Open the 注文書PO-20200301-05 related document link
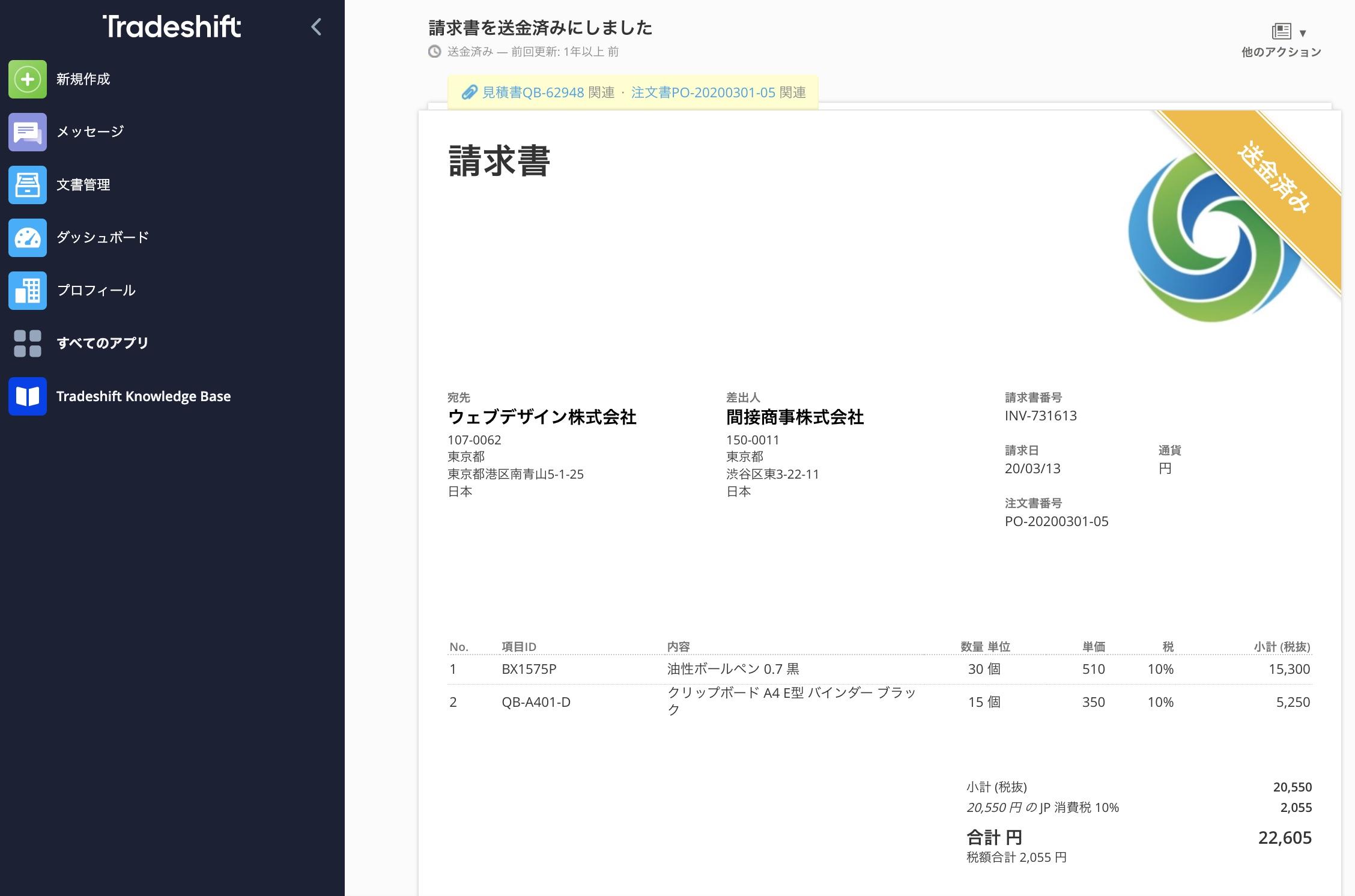 pyautogui.click(x=703, y=92)
